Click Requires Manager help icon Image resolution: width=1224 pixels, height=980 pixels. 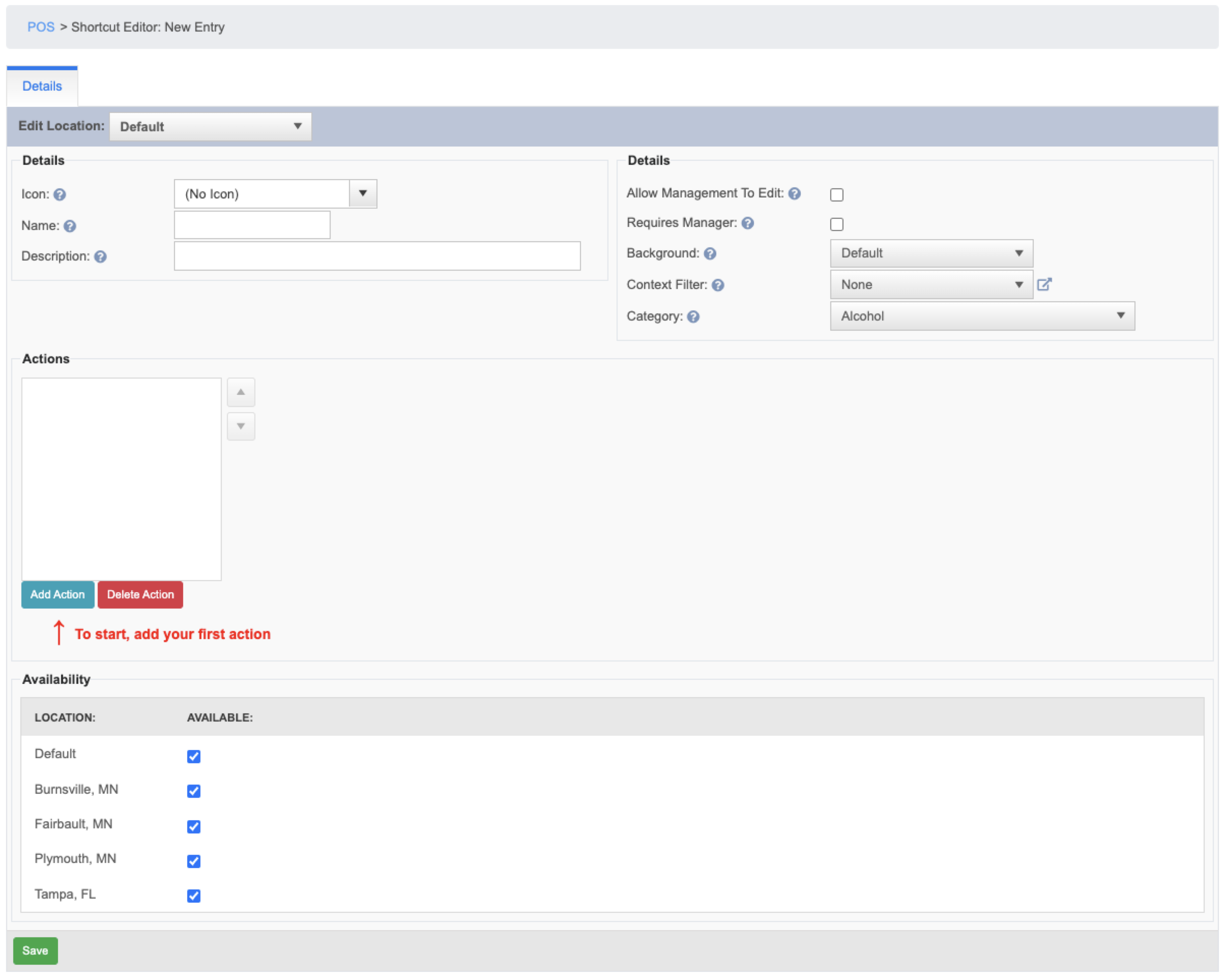(x=748, y=223)
